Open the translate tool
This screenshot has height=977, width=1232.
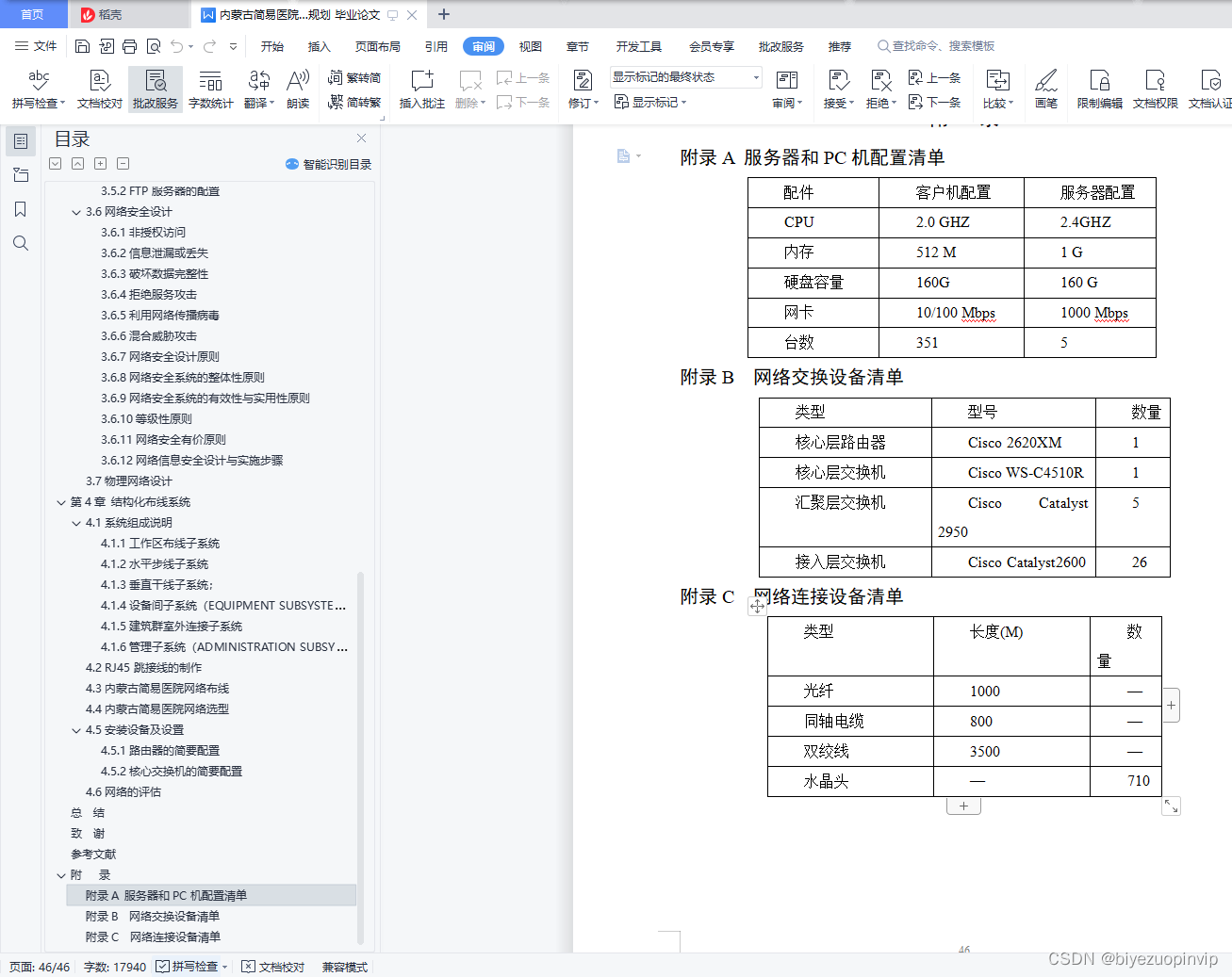(x=259, y=89)
